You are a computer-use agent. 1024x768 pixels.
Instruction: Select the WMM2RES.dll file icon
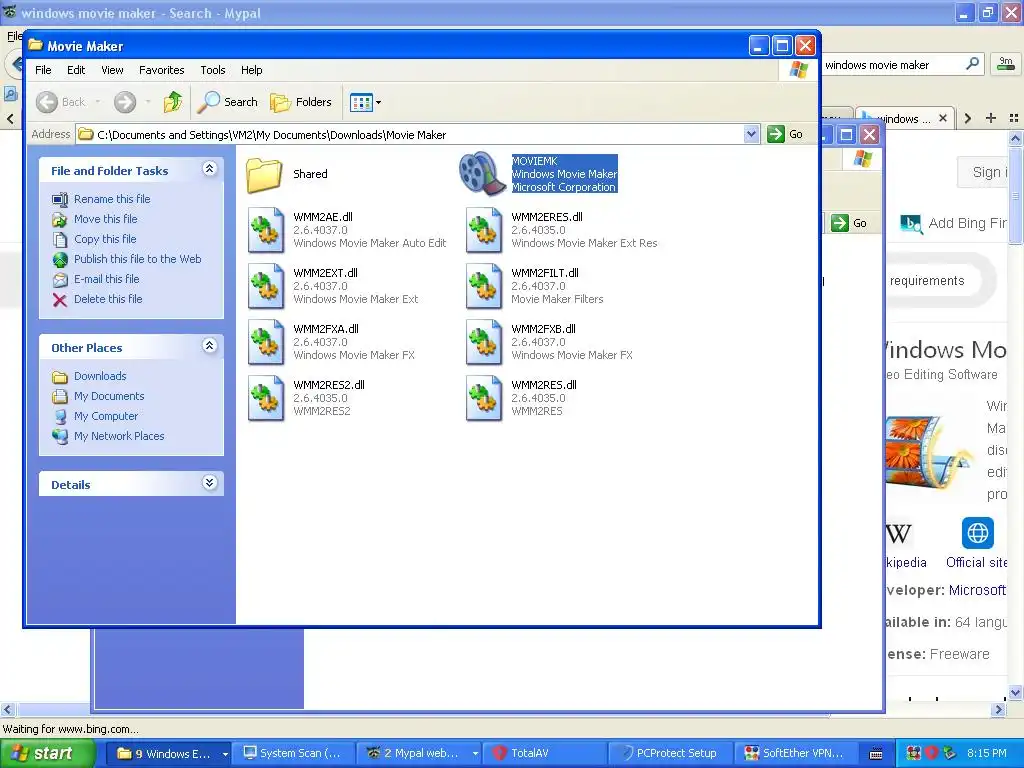coord(484,398)
